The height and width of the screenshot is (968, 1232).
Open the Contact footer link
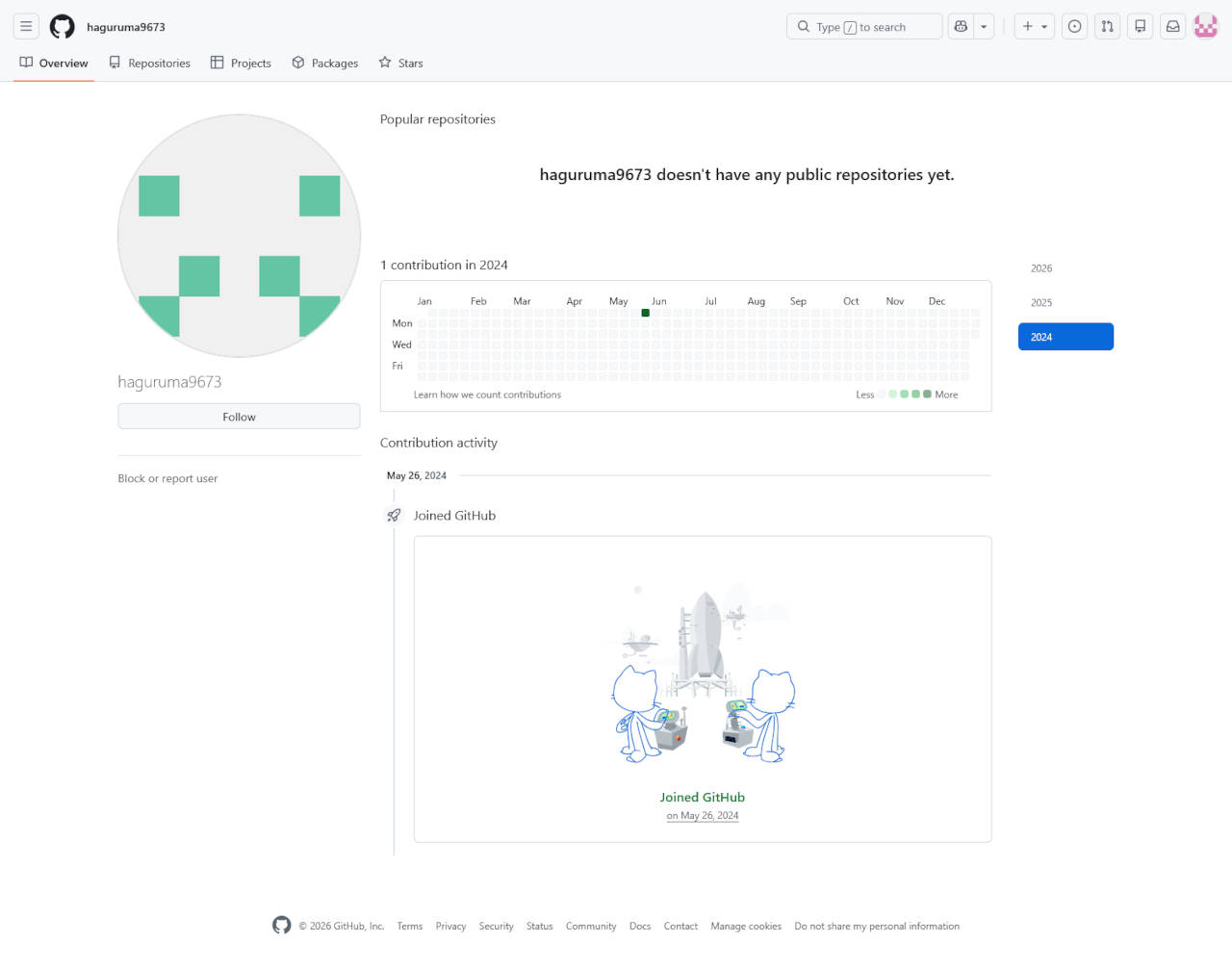click(680, 927)
